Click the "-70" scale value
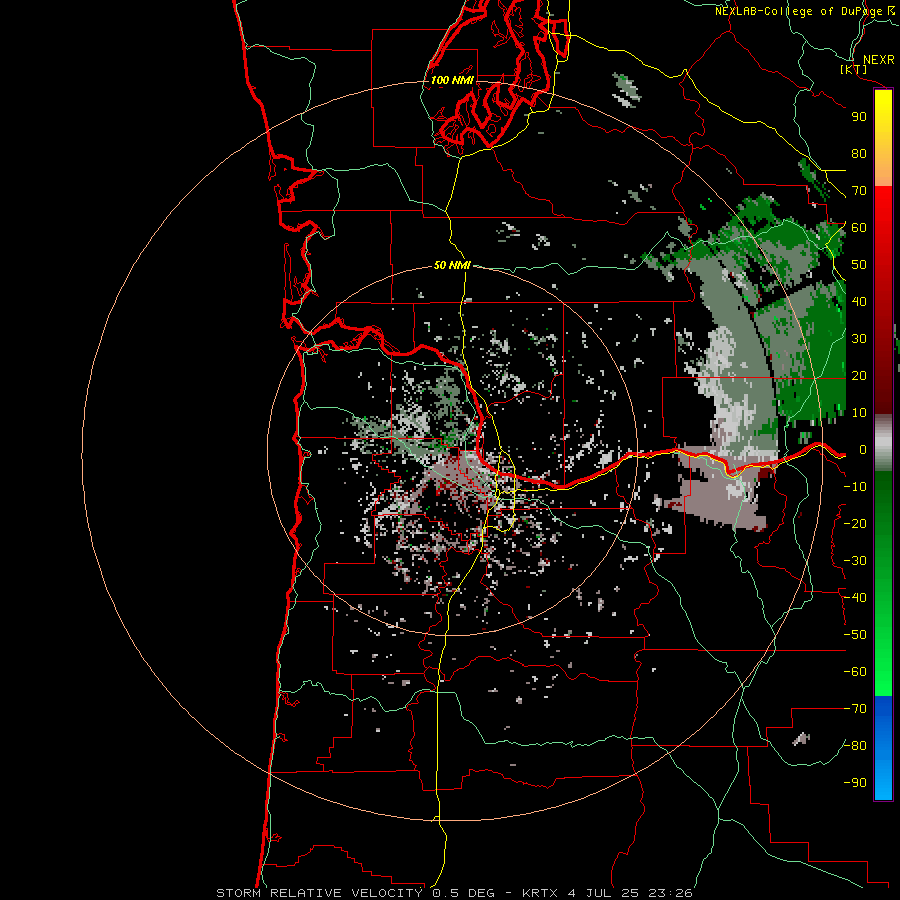Image resolution: width=900 pixels, height=900 pixels. [x=855, y=709]
